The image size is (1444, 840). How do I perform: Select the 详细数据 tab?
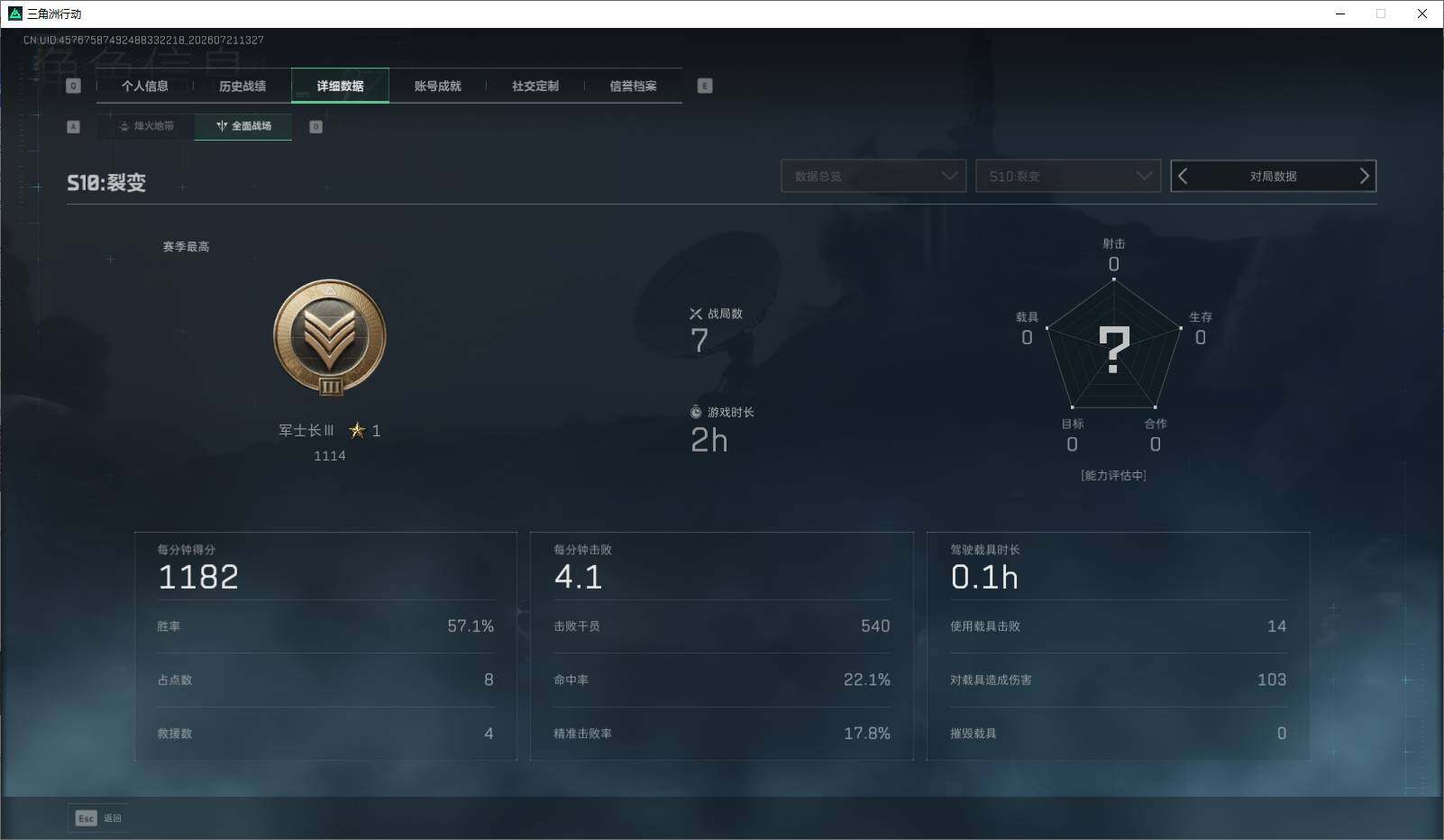pyautogui.click(x=340, y=87)
